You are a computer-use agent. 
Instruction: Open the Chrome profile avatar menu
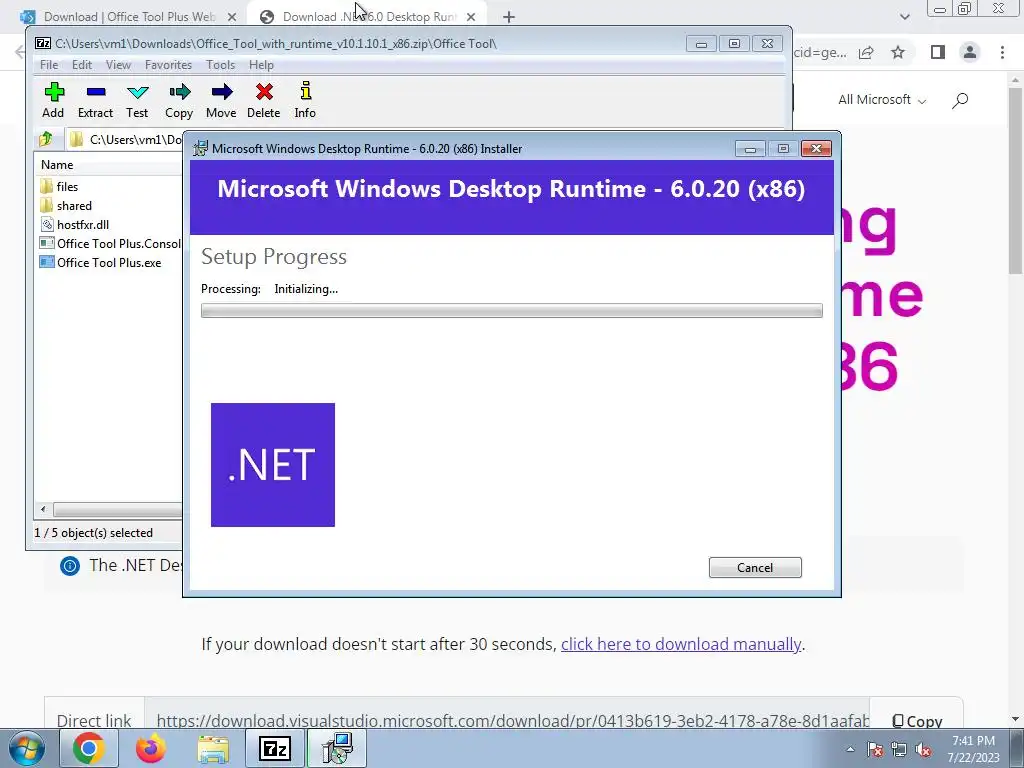point(970,52)
